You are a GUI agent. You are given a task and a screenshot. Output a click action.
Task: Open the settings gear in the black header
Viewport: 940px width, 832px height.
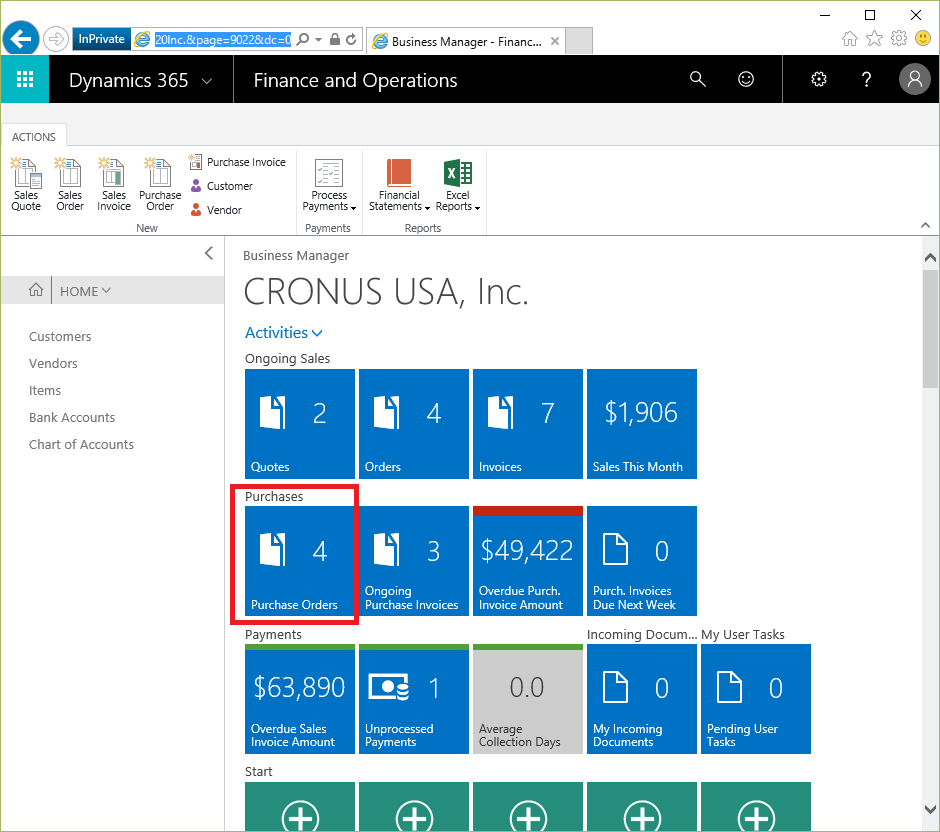[x=819, y=79]
